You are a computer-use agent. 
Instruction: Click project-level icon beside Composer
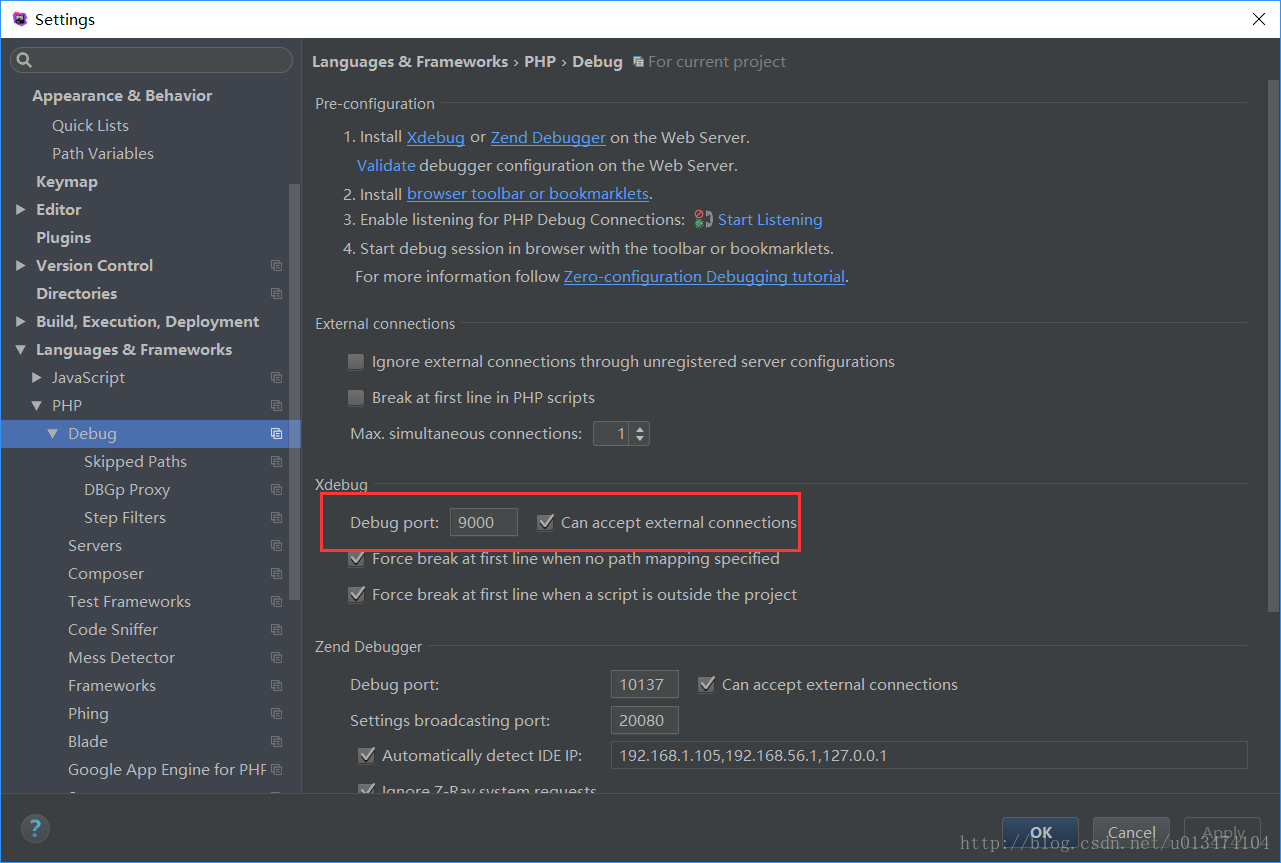point(276,574)
